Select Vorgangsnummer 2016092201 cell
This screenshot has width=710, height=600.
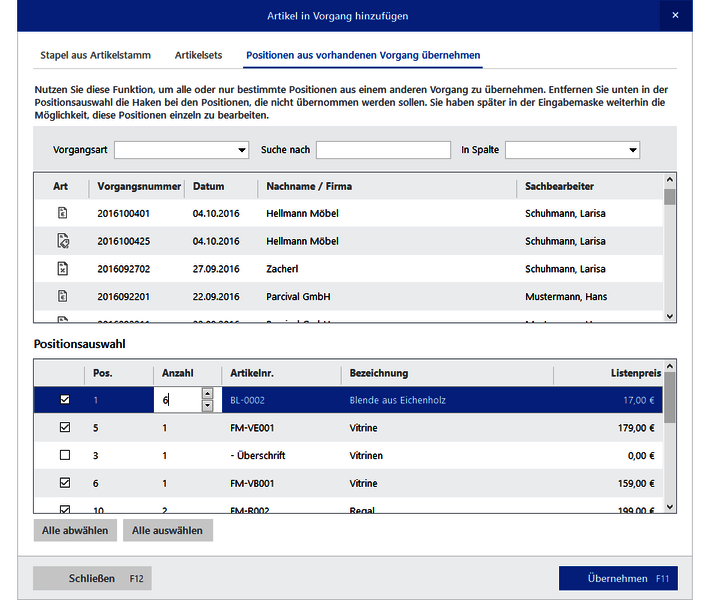pos(124,297)
